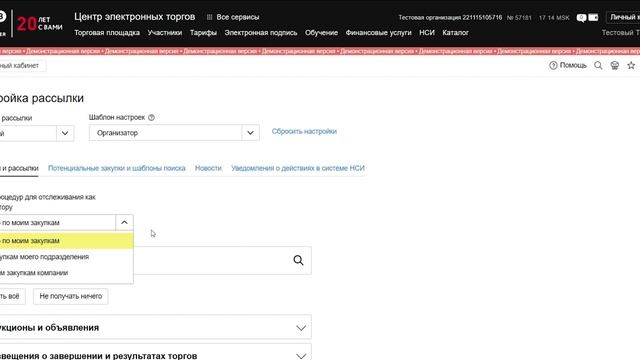Collapse the по моим закупкам dropdown

coord(124,222)
